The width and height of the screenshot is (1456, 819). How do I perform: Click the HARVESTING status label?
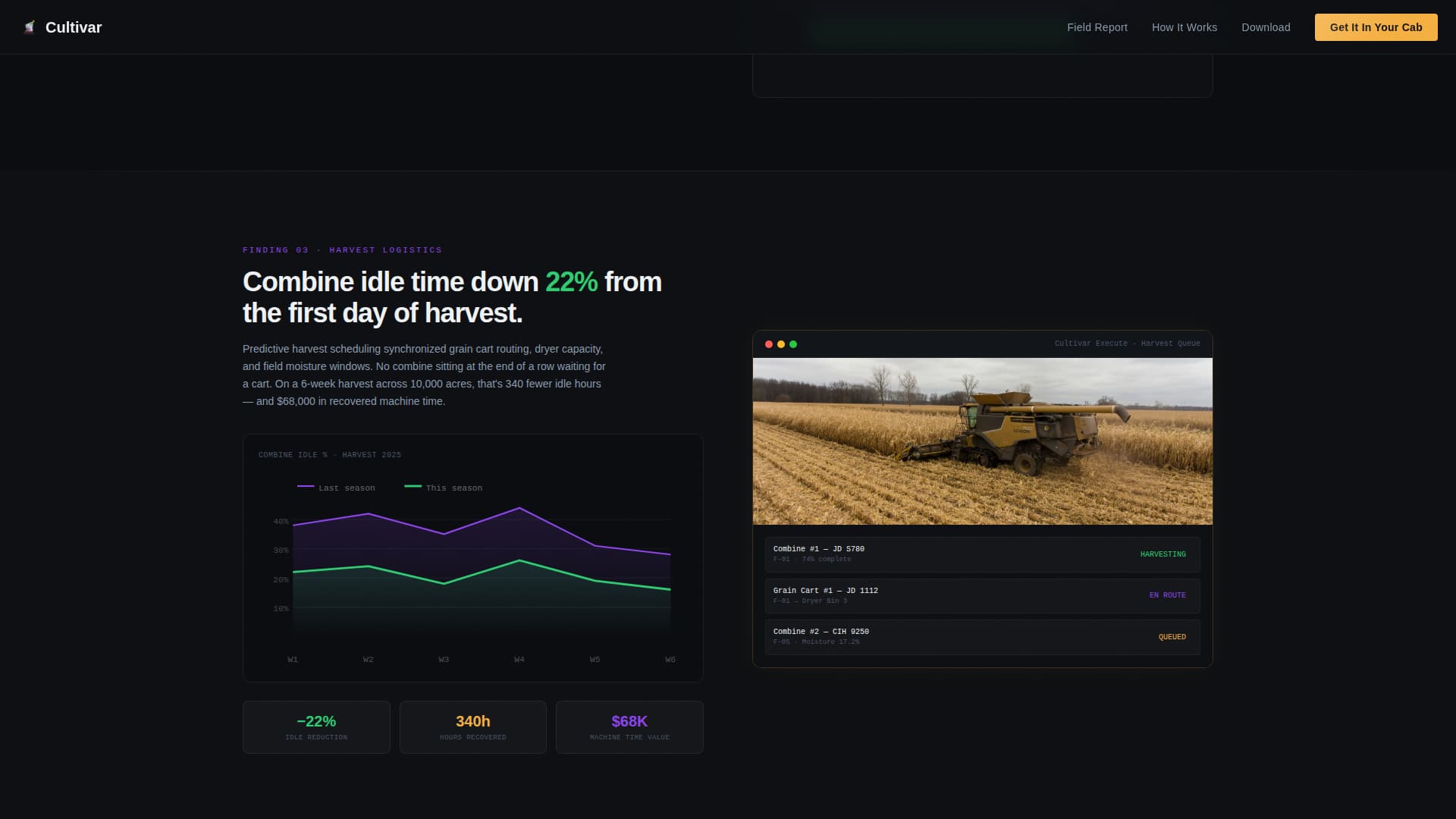pyautogui.click(x=1163, y=554)
